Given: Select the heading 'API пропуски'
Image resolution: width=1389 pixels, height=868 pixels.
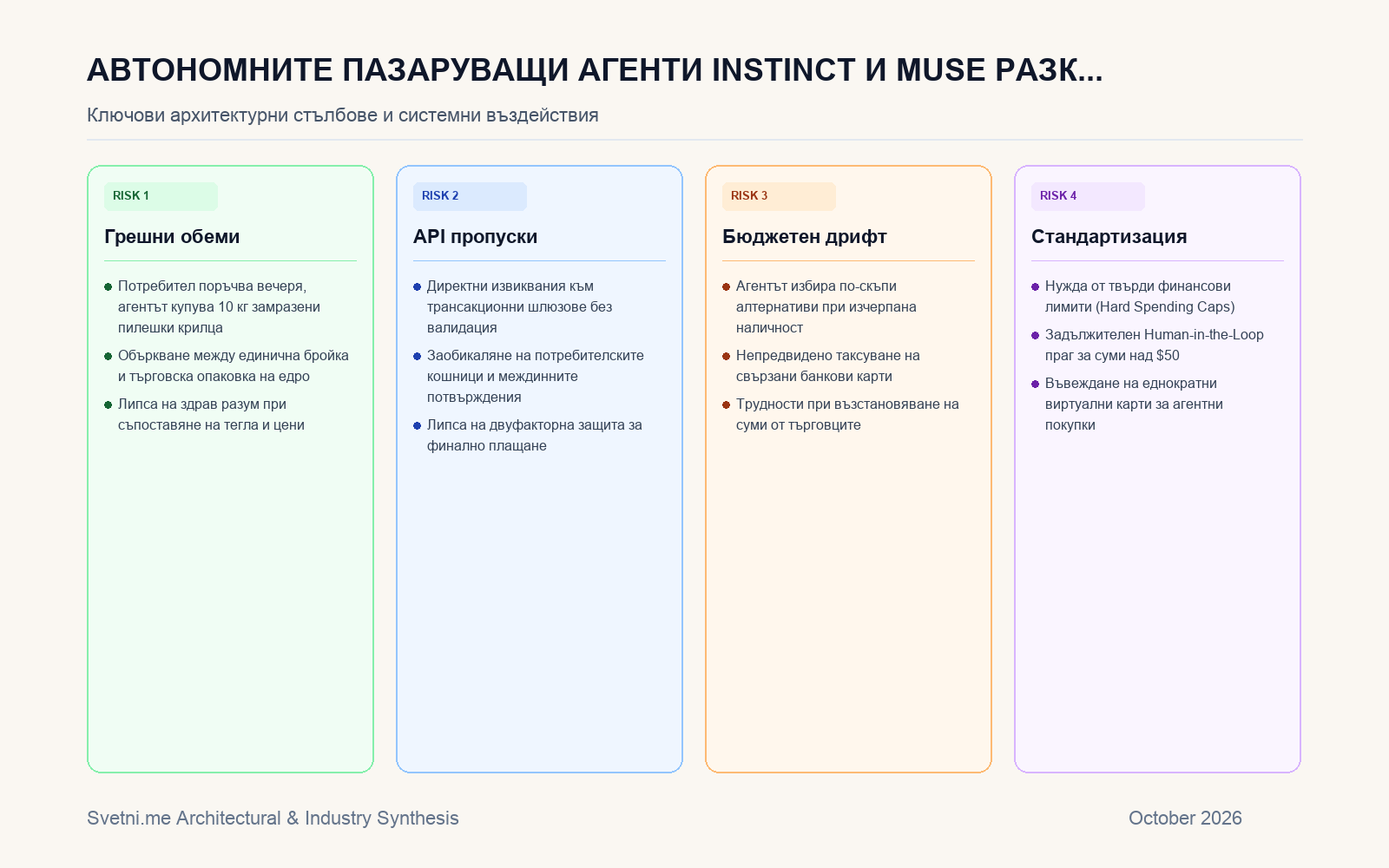Looking at the screenshot, I should 475,237.
